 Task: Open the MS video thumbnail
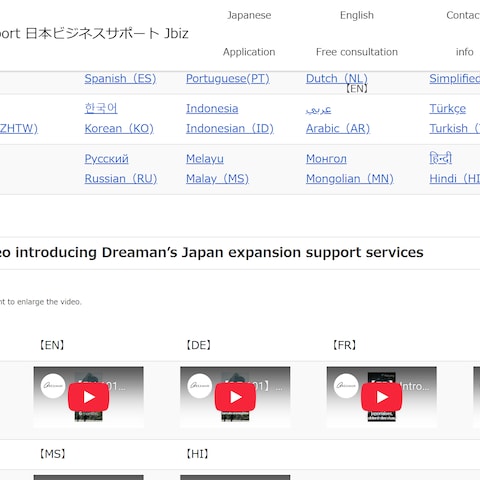89,477
